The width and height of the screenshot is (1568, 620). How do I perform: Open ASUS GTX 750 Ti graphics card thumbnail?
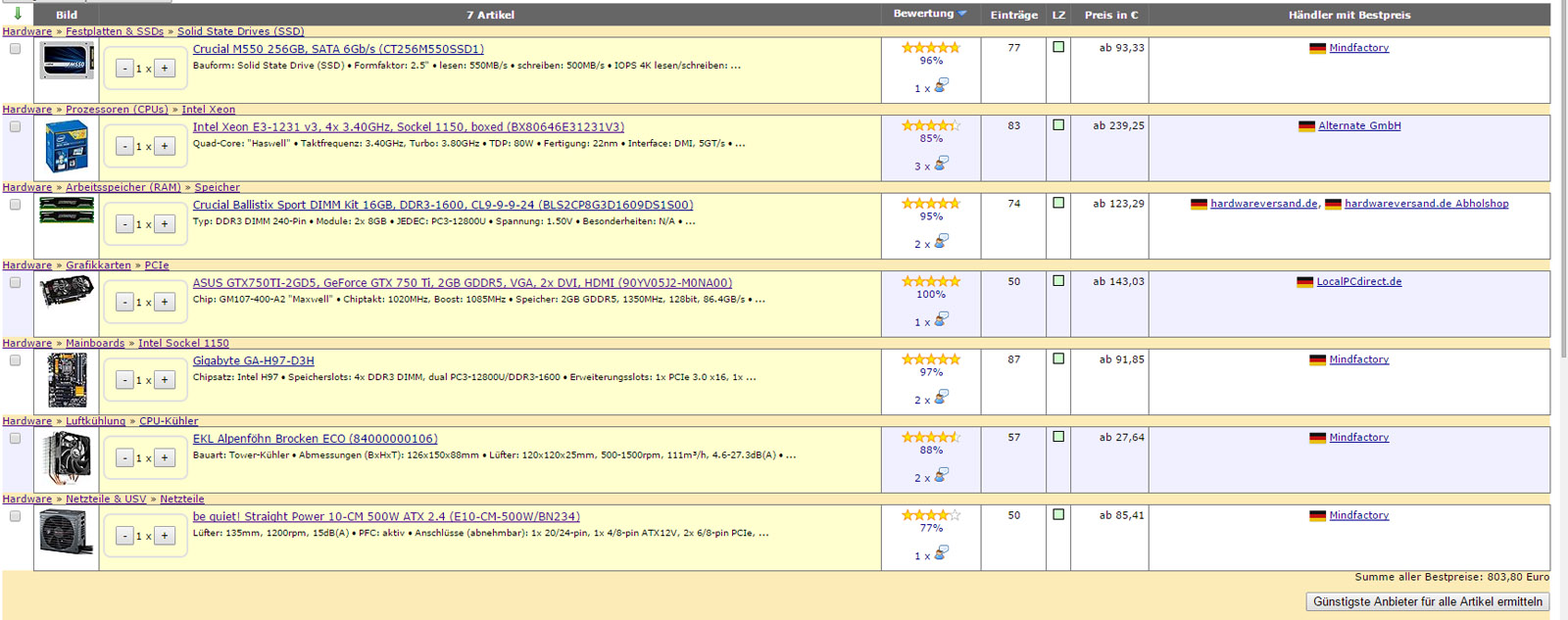click(67, 291)
